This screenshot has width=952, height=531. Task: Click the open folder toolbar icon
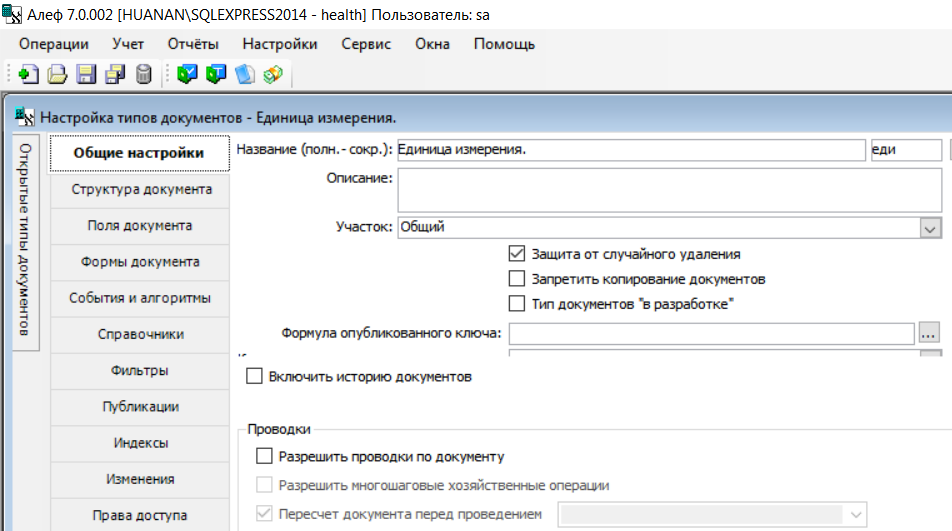click(57, 74)
